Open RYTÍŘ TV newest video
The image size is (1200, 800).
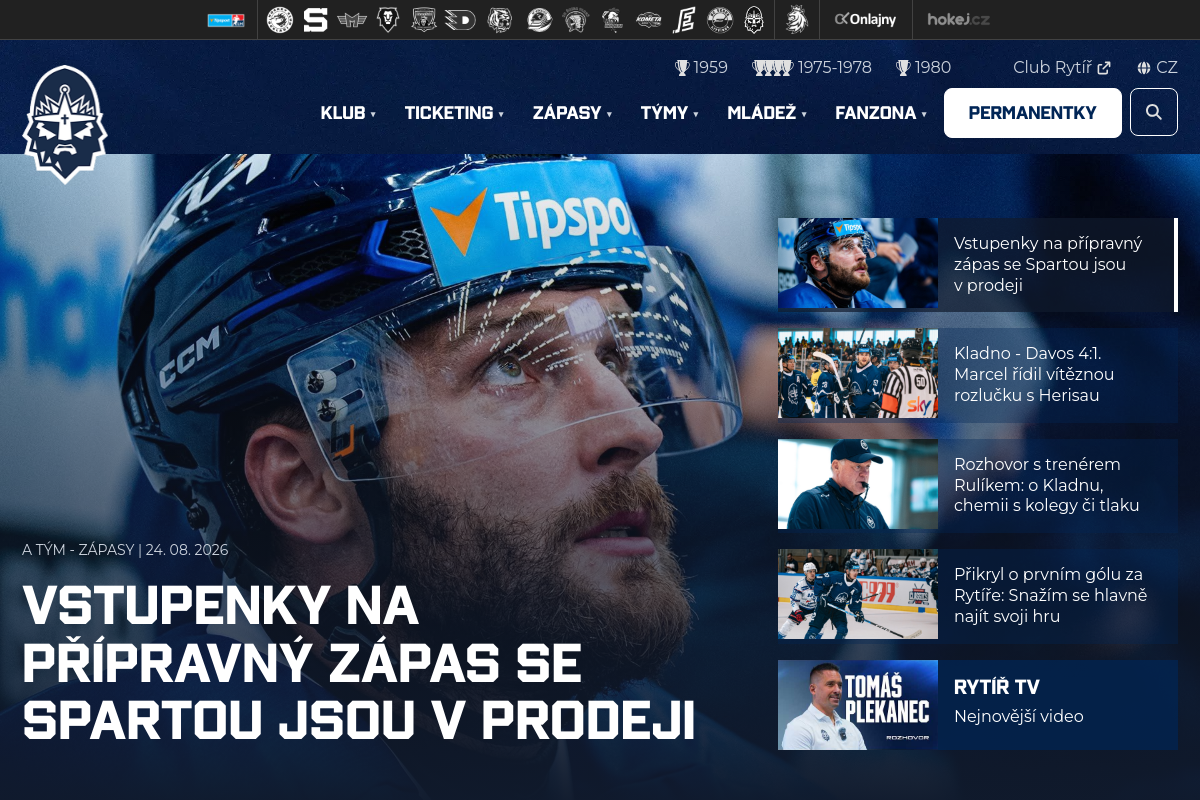point(977,704)
